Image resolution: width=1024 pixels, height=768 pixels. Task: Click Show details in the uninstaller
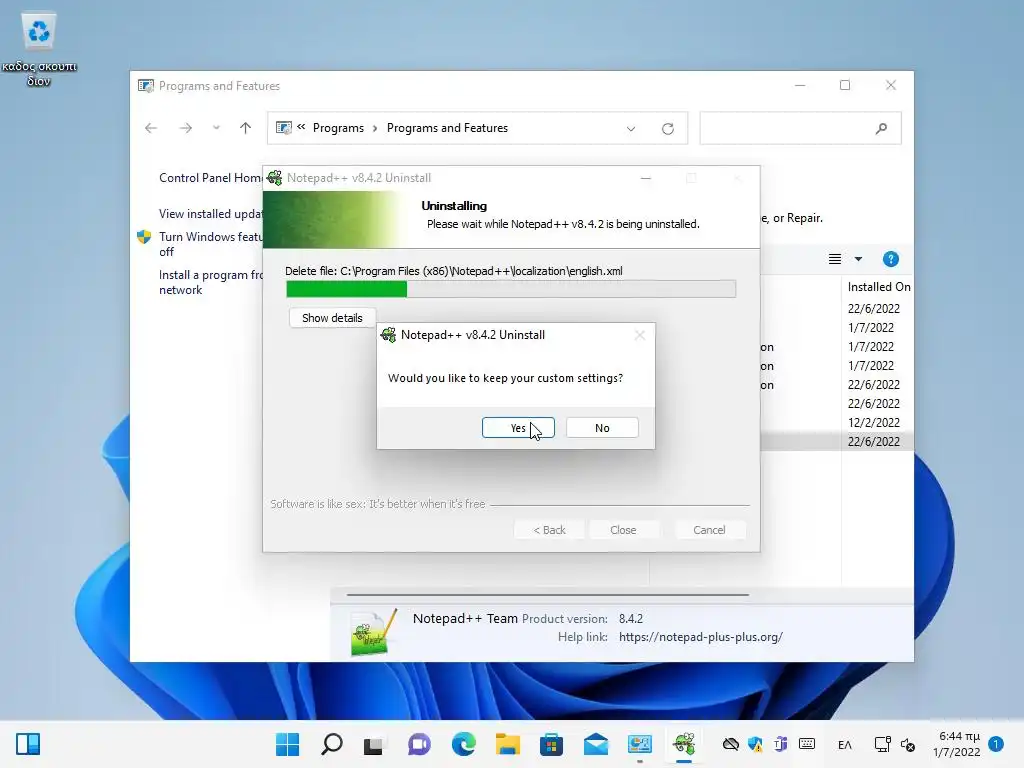332,318
